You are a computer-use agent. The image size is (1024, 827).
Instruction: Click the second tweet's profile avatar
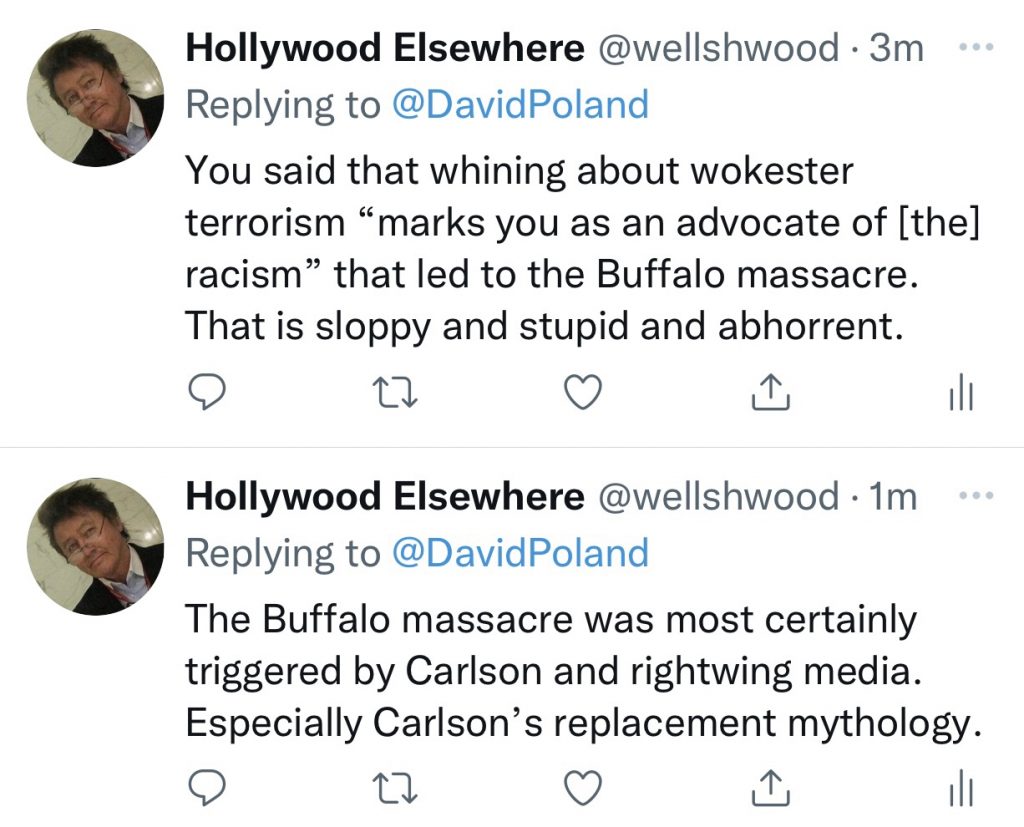(93, 546)
